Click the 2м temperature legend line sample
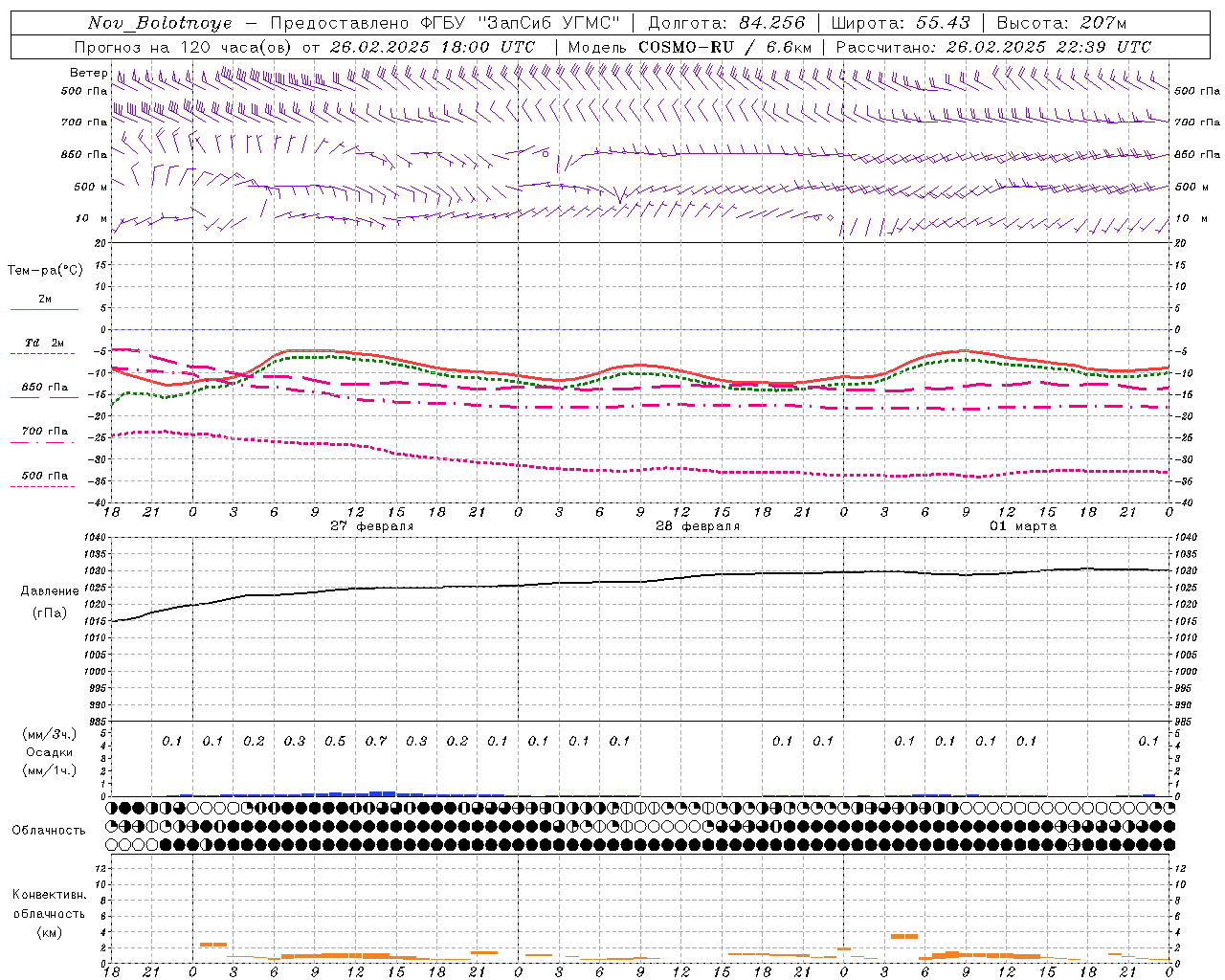The width and height of the screenshot is (1225, 980). click(x=44, y=310)
